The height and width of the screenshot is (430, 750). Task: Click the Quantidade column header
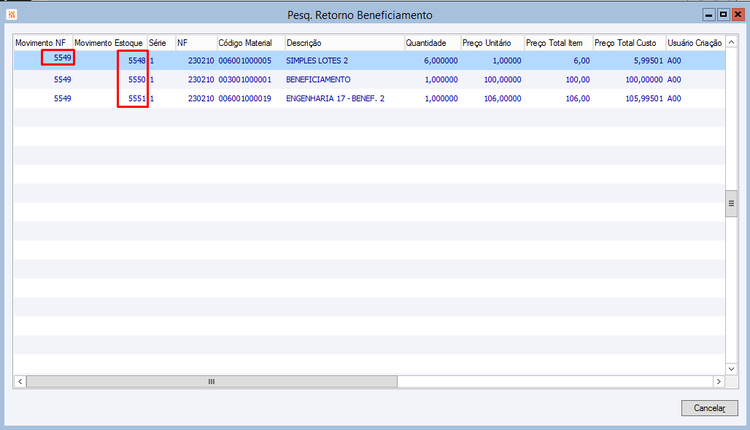[432, 43]
